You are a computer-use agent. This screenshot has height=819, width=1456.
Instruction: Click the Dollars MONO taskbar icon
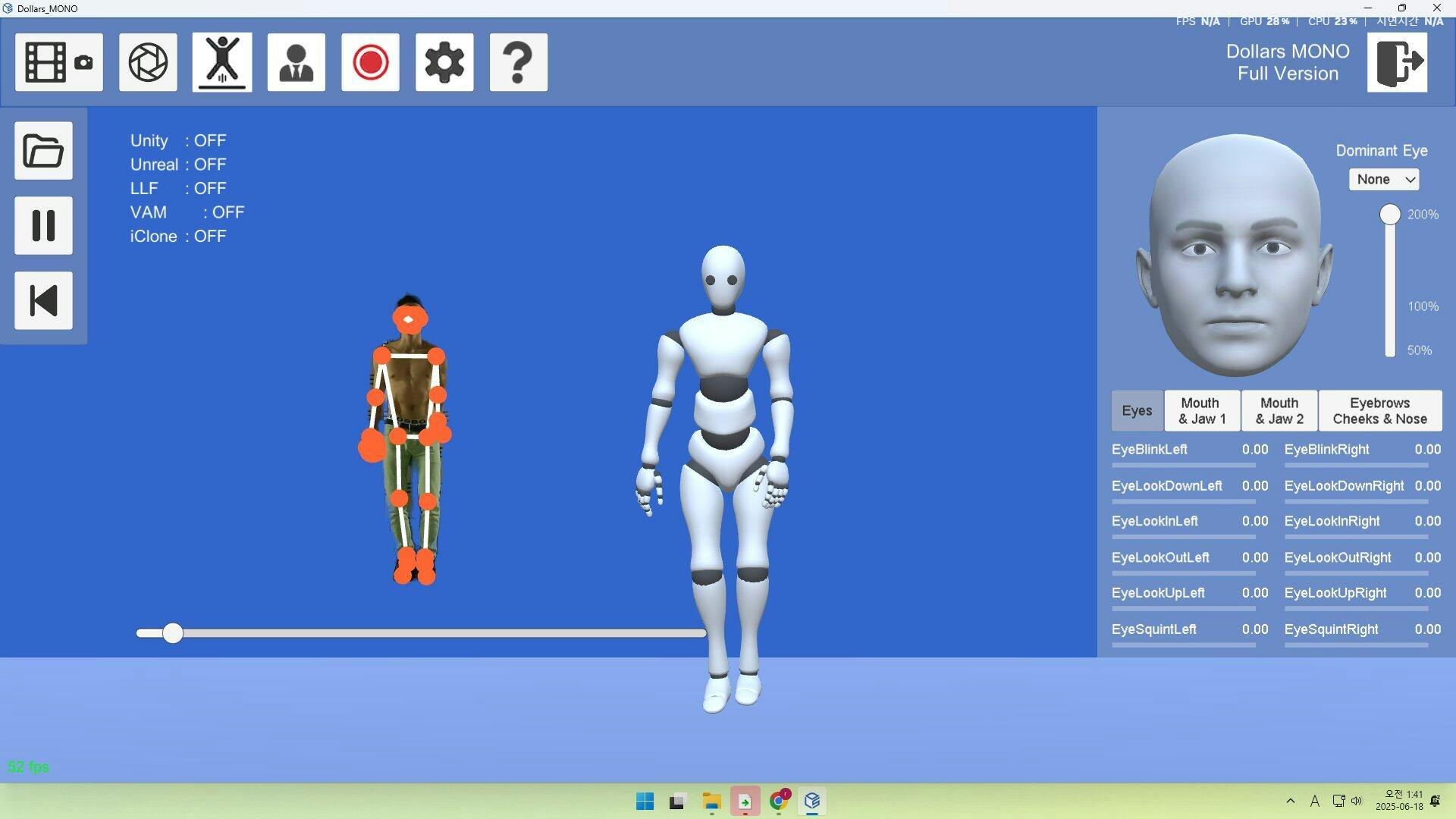click(x=812, y=802)
